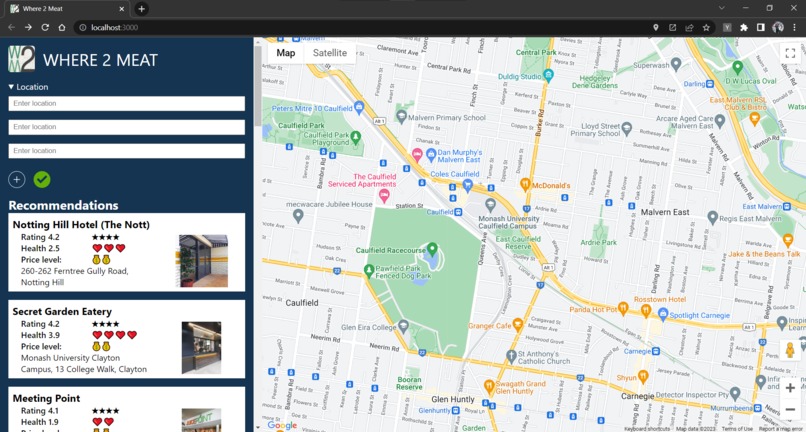Click the sidebar vertical scrollbar

258,86
